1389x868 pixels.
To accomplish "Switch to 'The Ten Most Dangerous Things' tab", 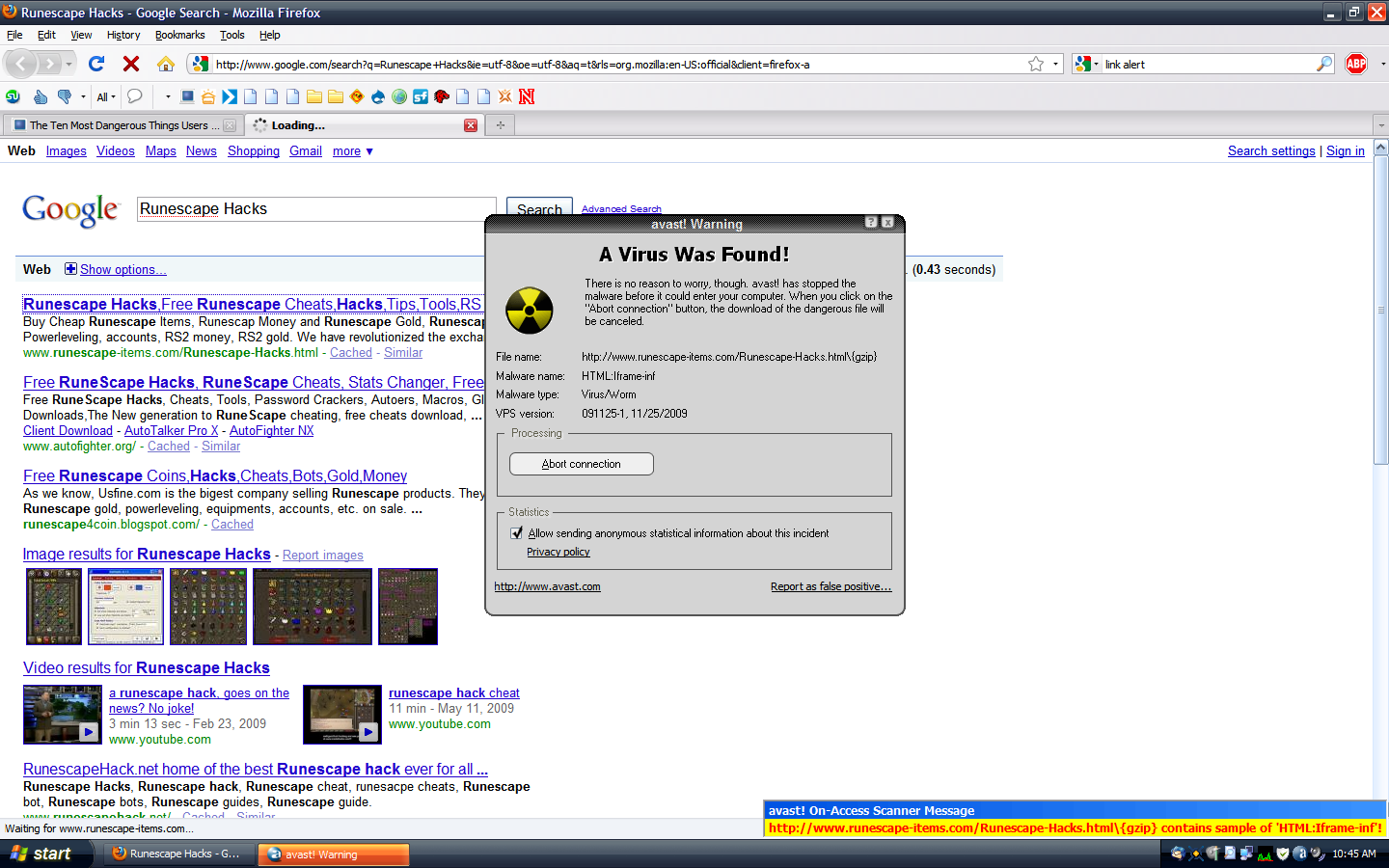I will point(122,125).
